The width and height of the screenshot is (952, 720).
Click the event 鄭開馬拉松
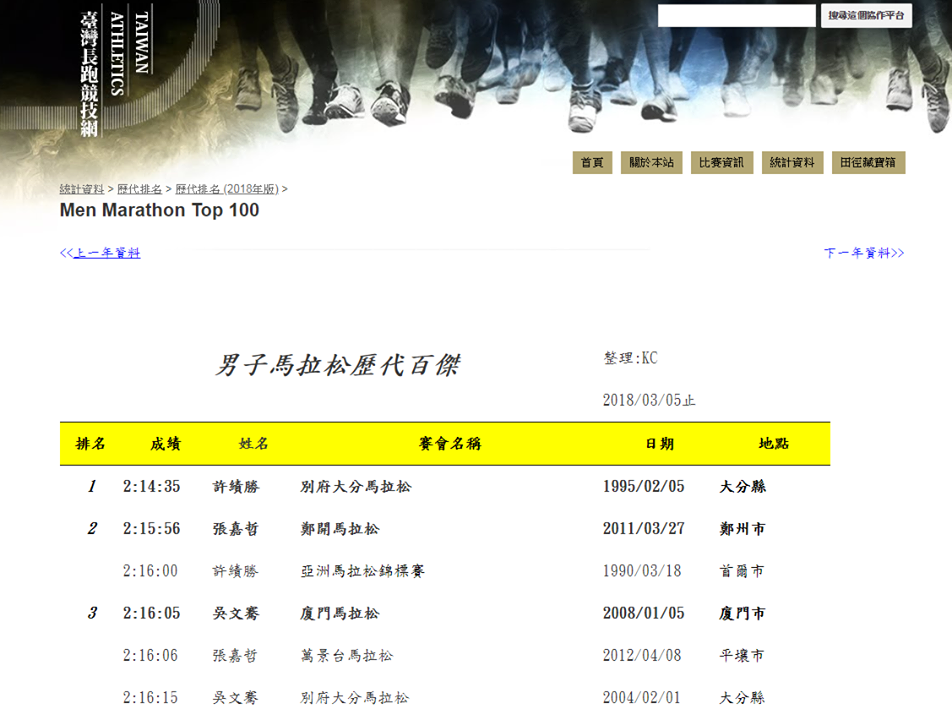coord(340,529)
